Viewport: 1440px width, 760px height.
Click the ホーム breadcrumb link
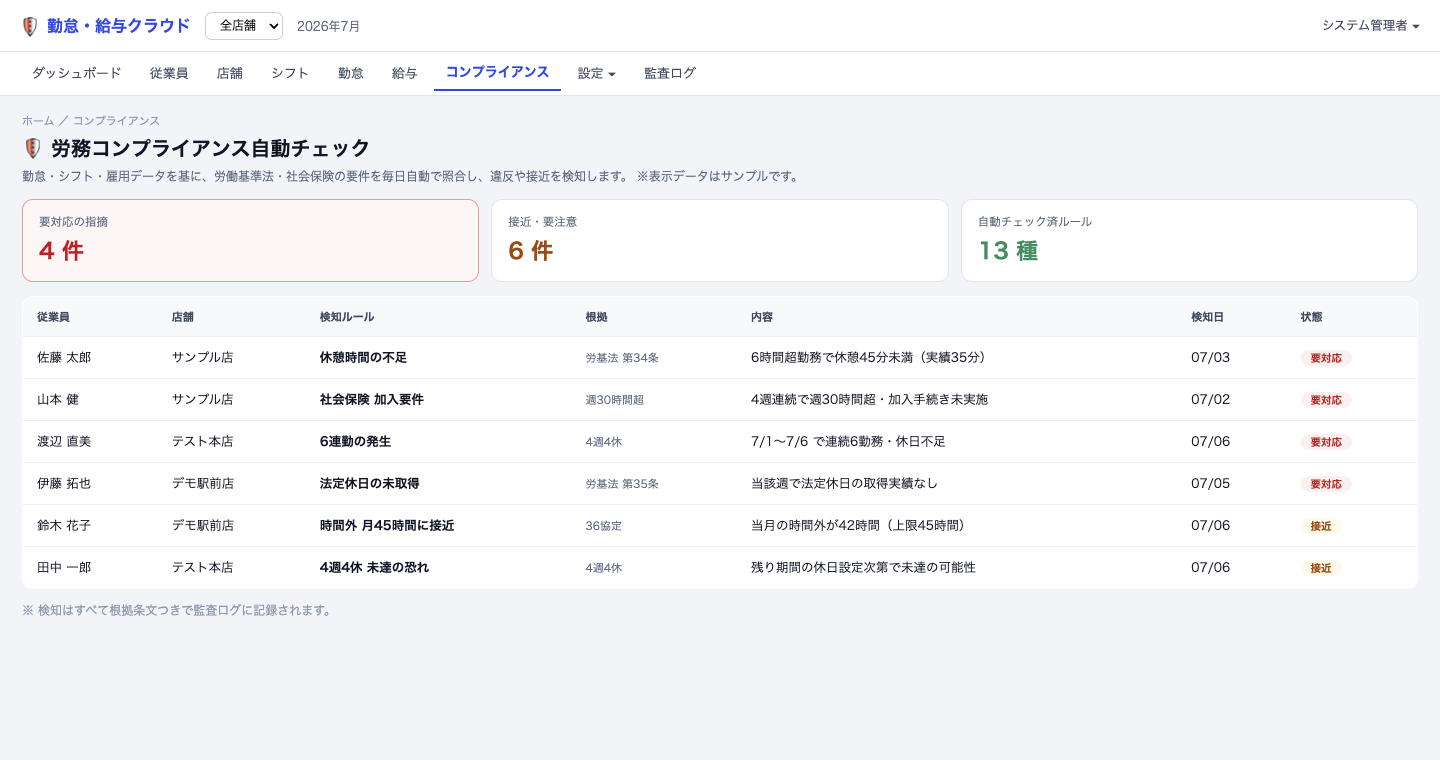click(38, 121)
